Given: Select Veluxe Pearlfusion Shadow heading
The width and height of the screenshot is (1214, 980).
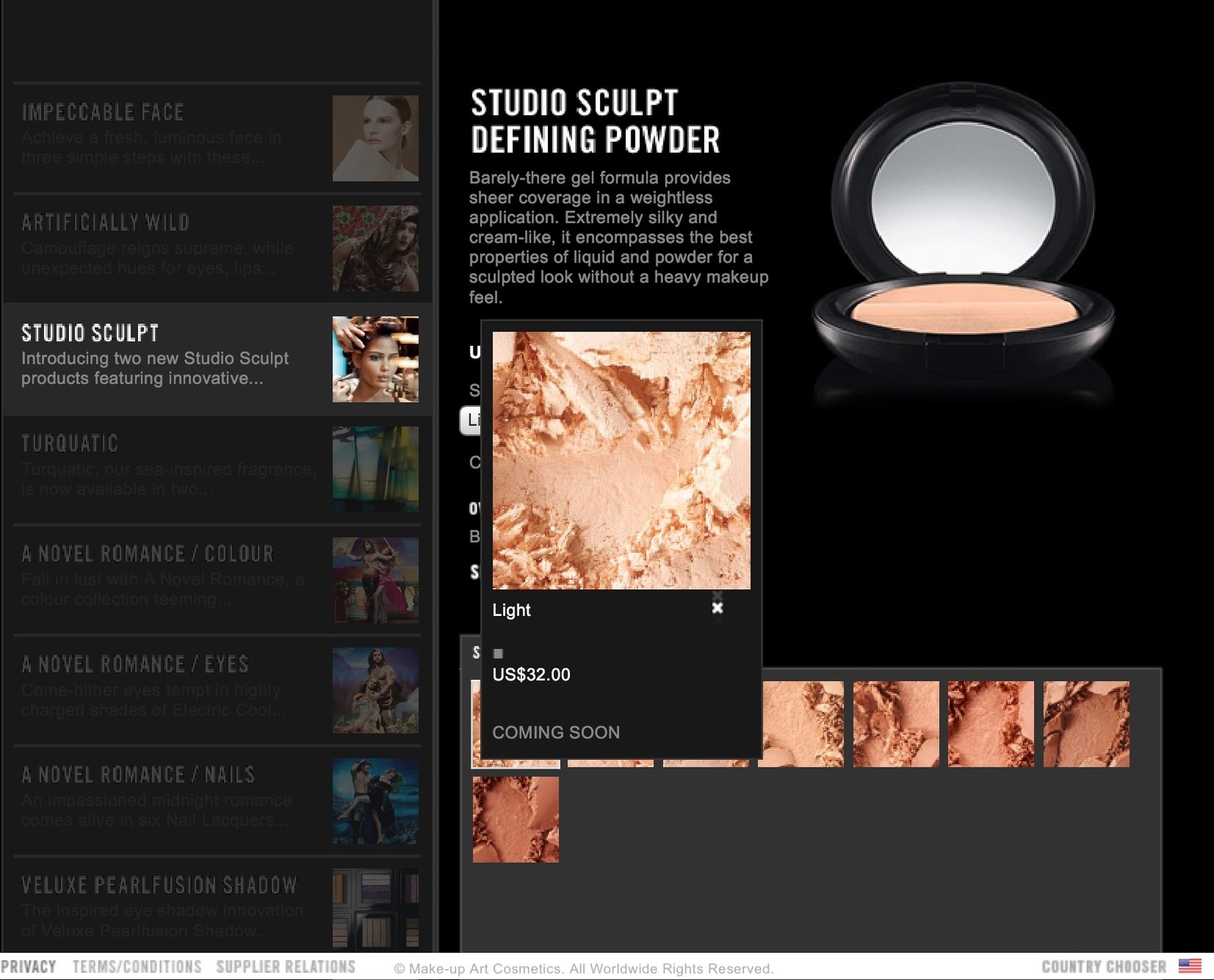Looking at the screenshot, I should [x=159, y=885].
